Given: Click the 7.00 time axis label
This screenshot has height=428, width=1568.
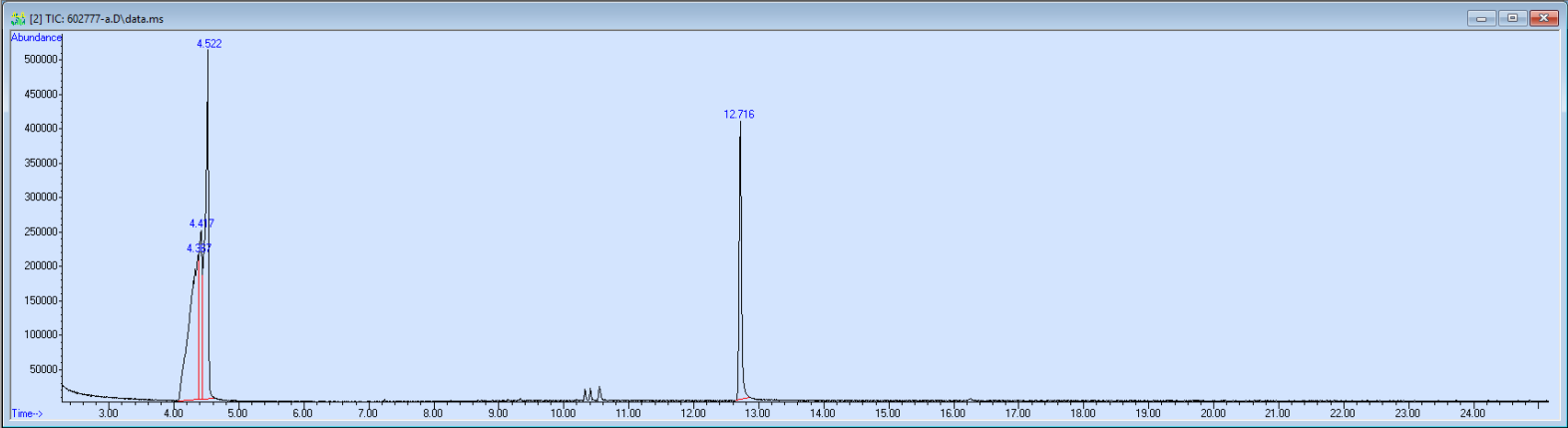Looking at the screenshot, I should pos(368,413).
